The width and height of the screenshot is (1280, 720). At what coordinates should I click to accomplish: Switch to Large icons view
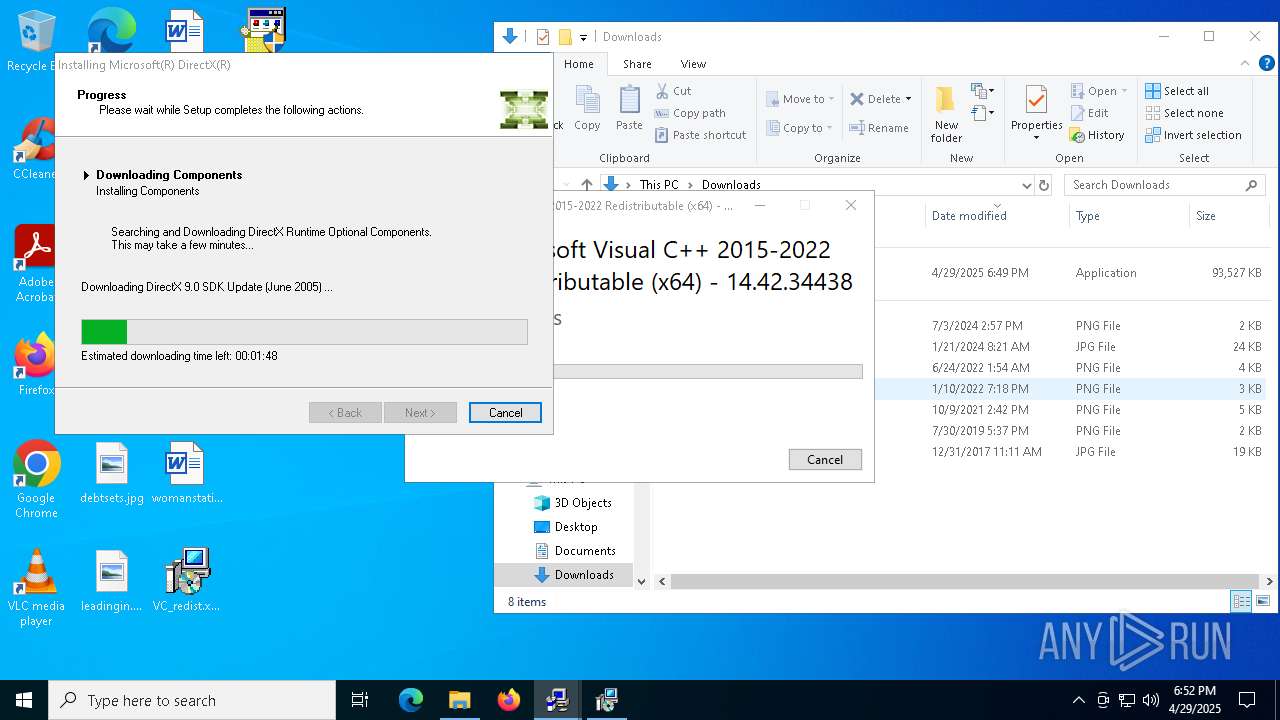pos(1262,601)
